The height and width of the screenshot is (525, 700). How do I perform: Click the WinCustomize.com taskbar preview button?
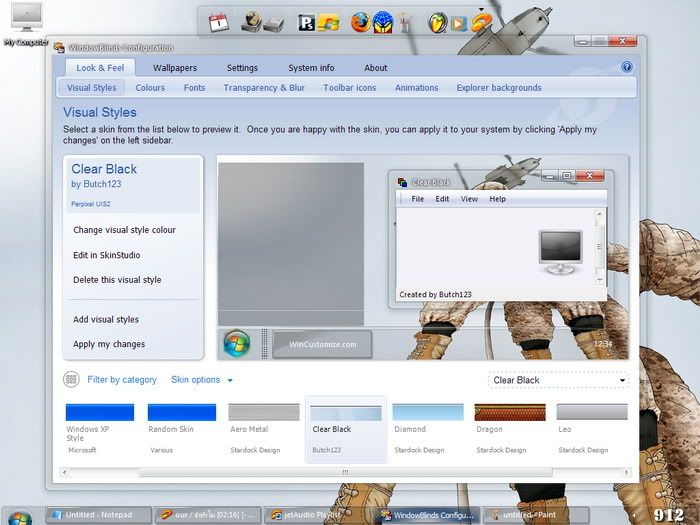[322, 344]
